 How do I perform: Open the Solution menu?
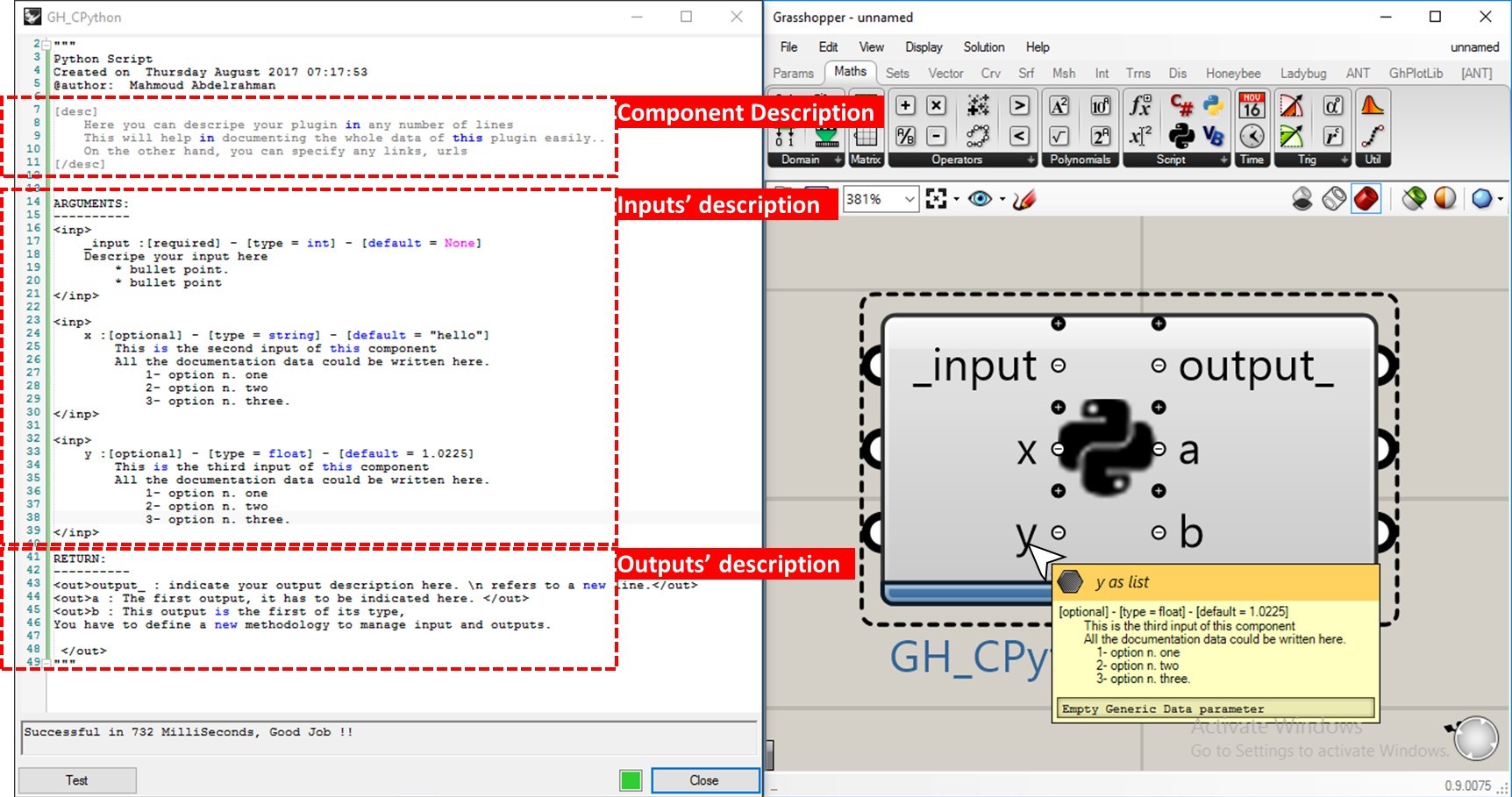[983, 47]
